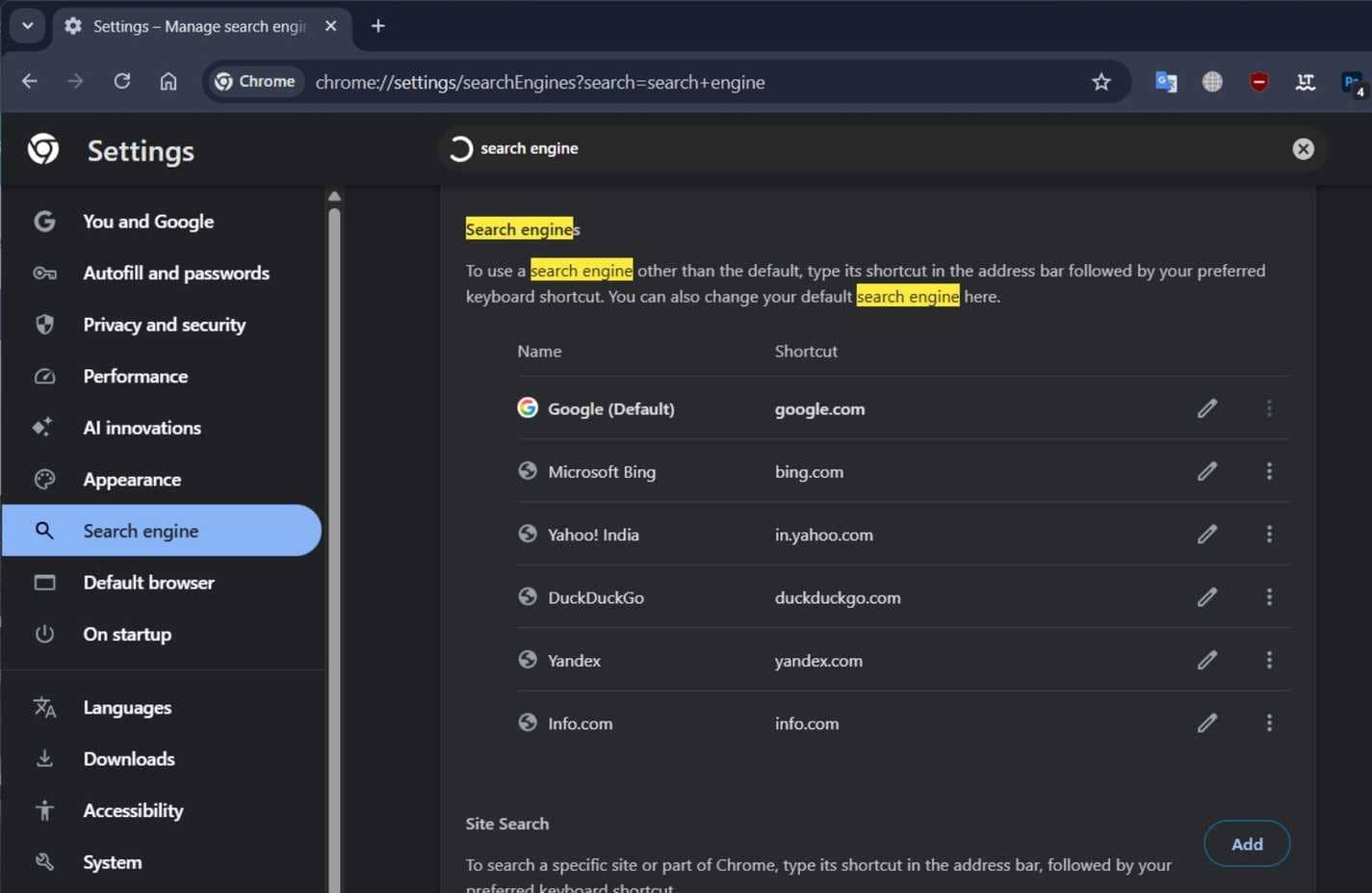Click the info.com shortcut text
This screenshot has height=893, width=1372.
(807, 723)
